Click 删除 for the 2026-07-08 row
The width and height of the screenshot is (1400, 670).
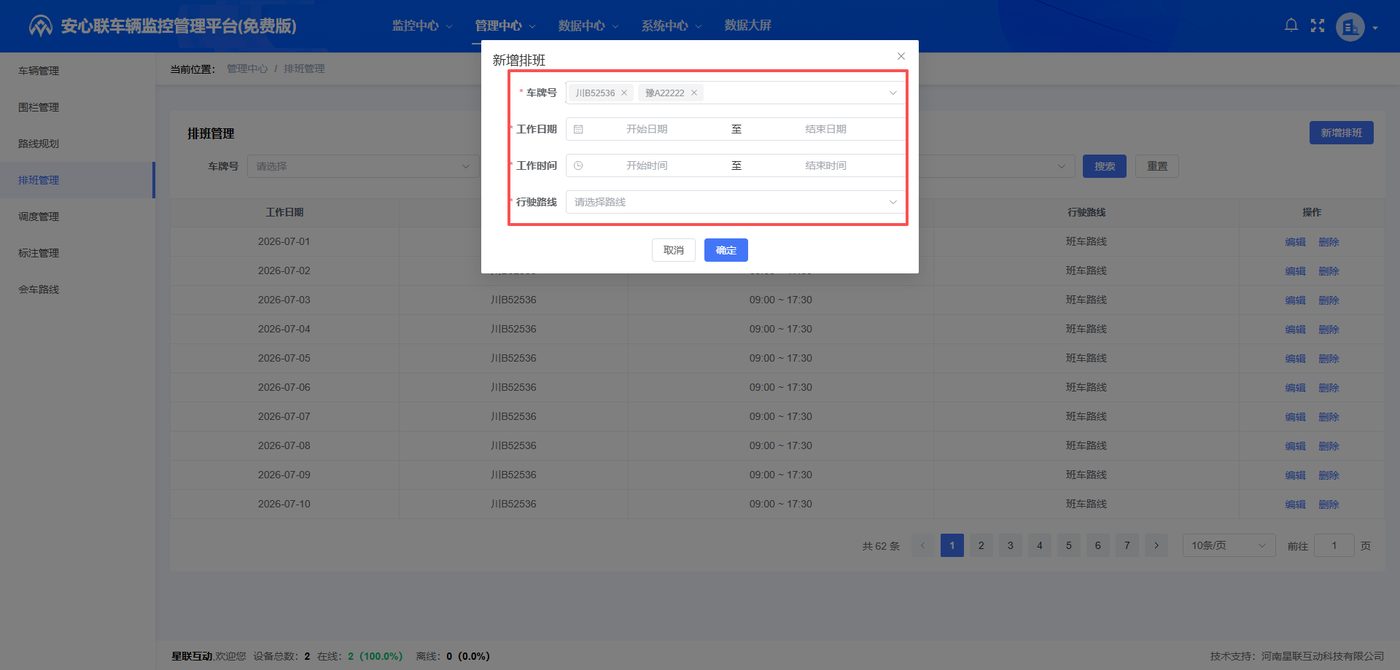(x=1328, y=446)
